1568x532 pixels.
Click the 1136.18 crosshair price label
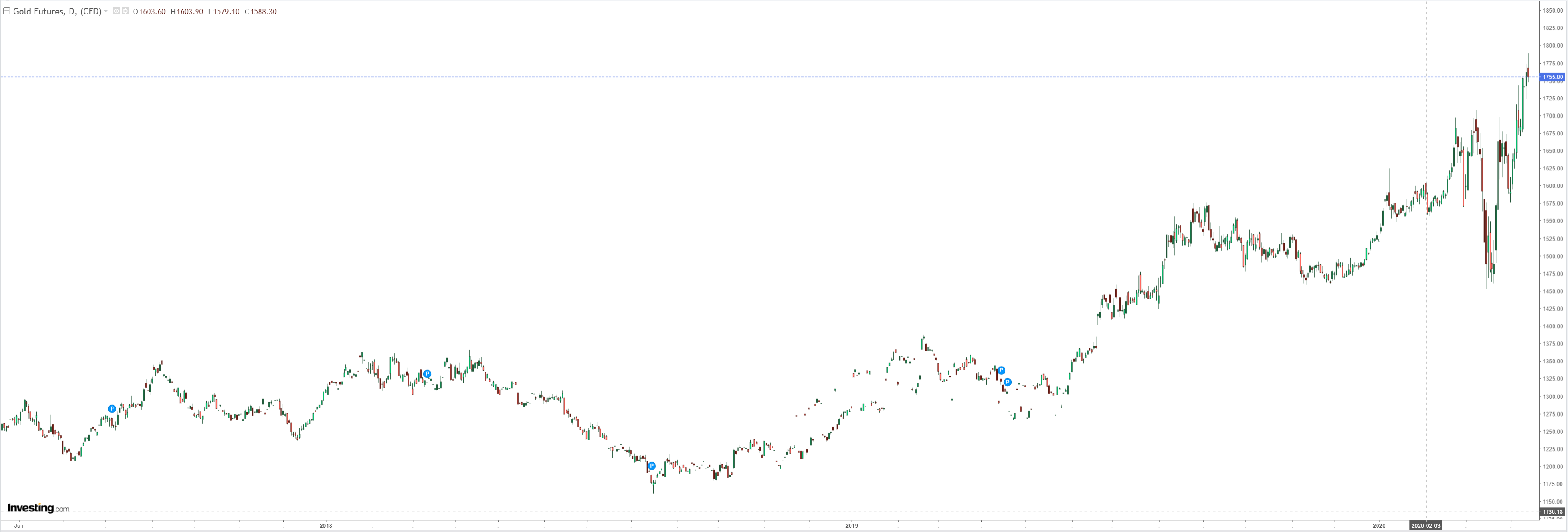(1552, 512)
